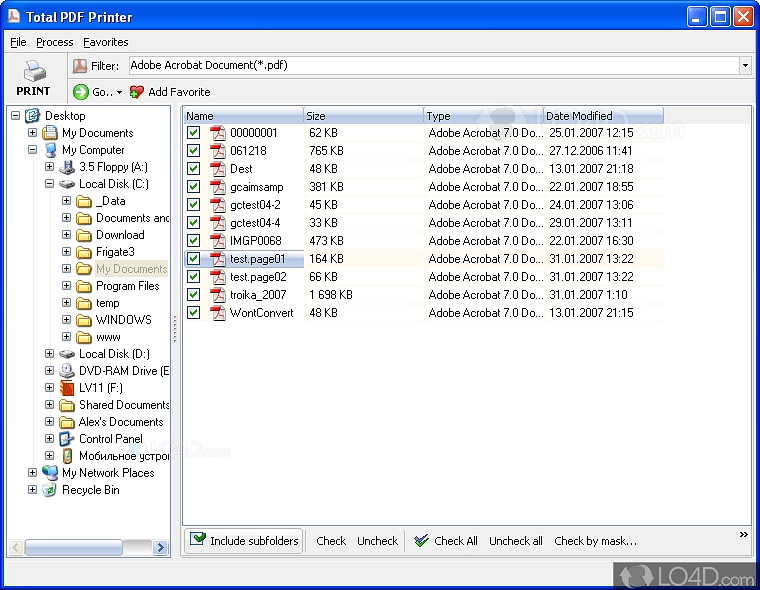Click the Add Favorite heart icon
The height and width of the screenshot is (590, 760).
click(x=137, y=92)
